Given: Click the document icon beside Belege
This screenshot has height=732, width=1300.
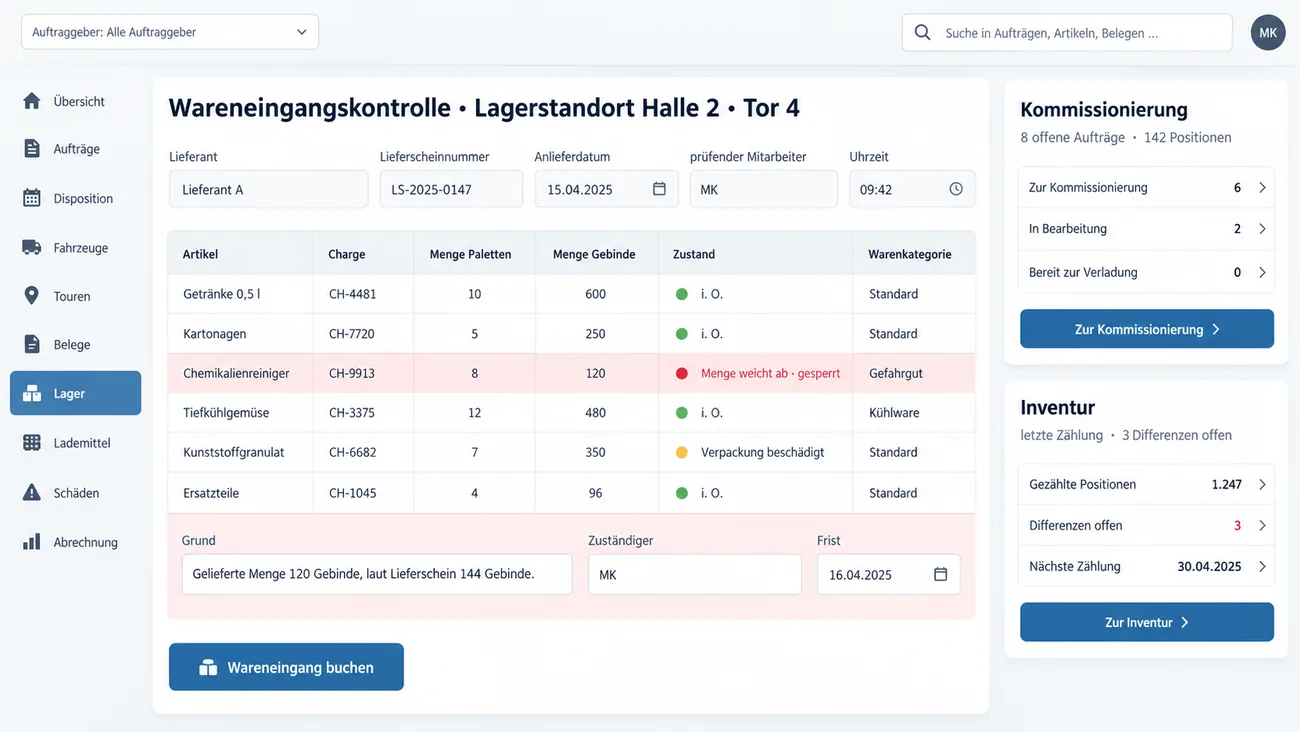Looking at the screenshot, I should click(x=32, y=344).
